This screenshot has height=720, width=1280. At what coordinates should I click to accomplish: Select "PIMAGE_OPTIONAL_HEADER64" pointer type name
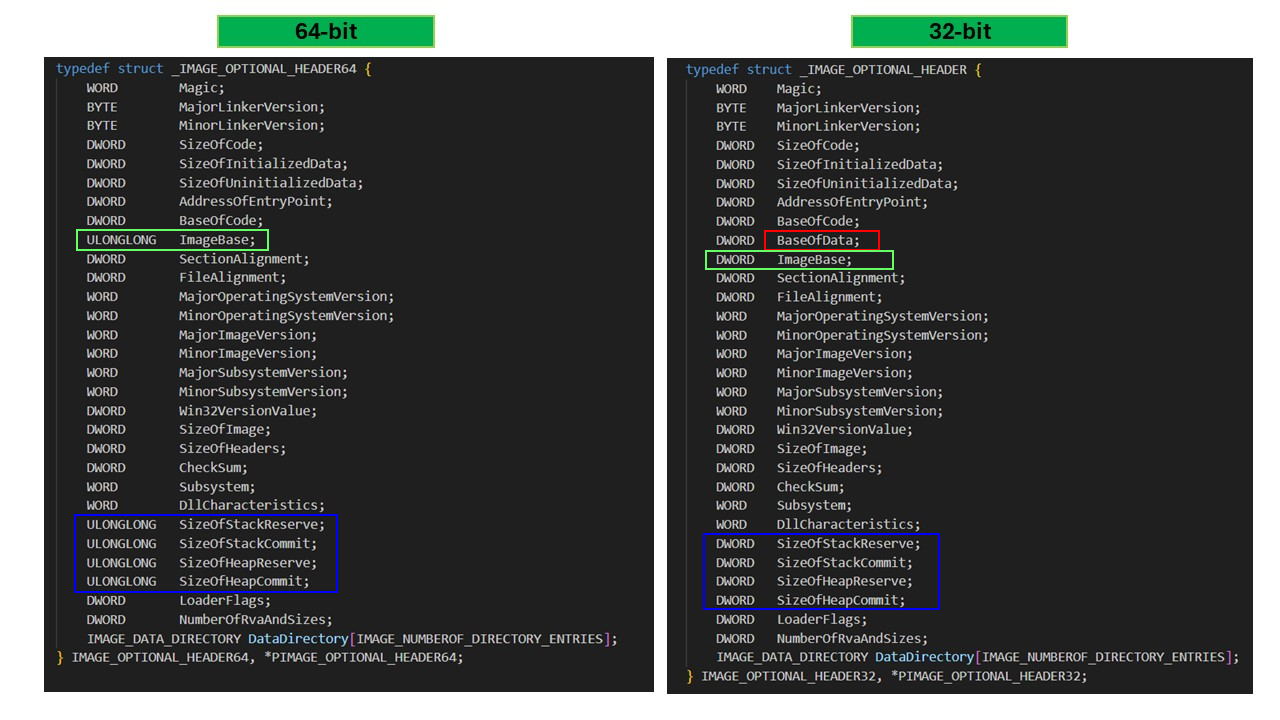pos(366,657)
